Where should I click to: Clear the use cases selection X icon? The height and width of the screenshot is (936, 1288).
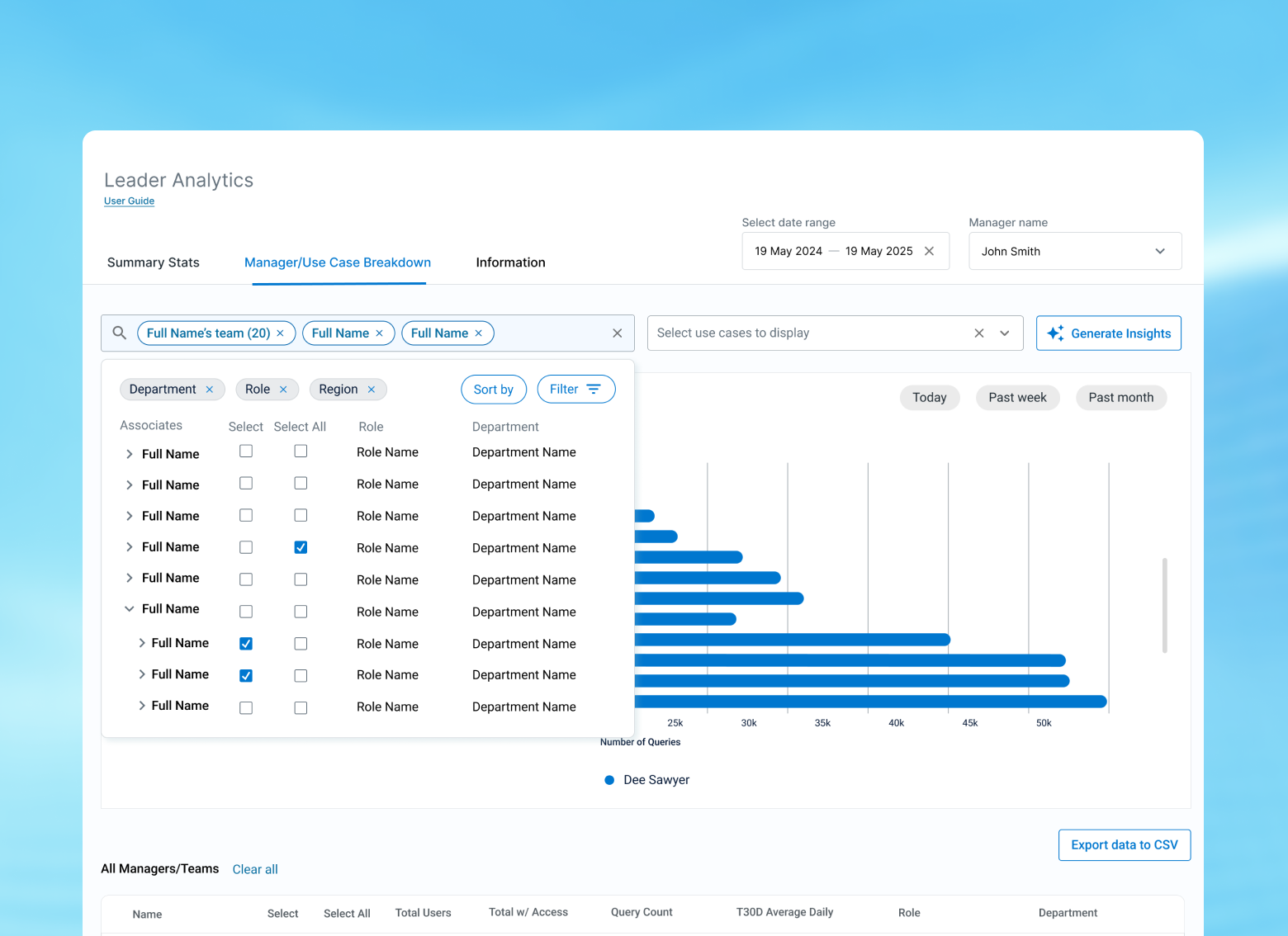pyautogui.click(x=979, y=333)
